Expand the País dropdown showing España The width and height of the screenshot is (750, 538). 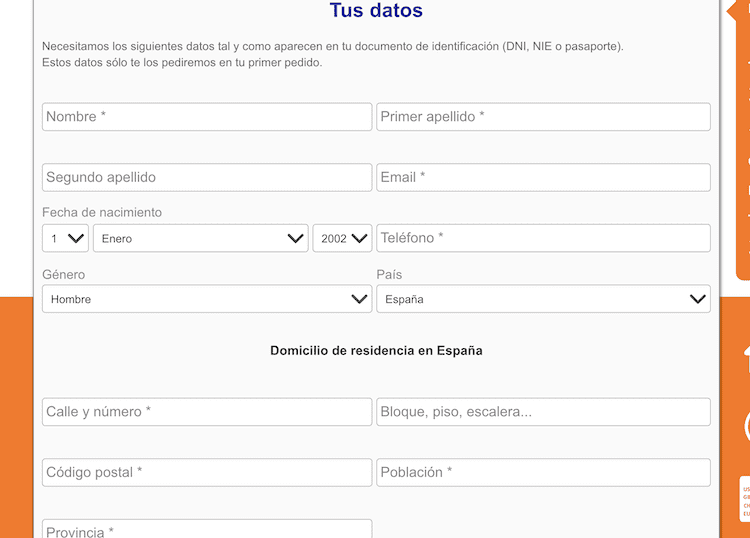[543, 299]
